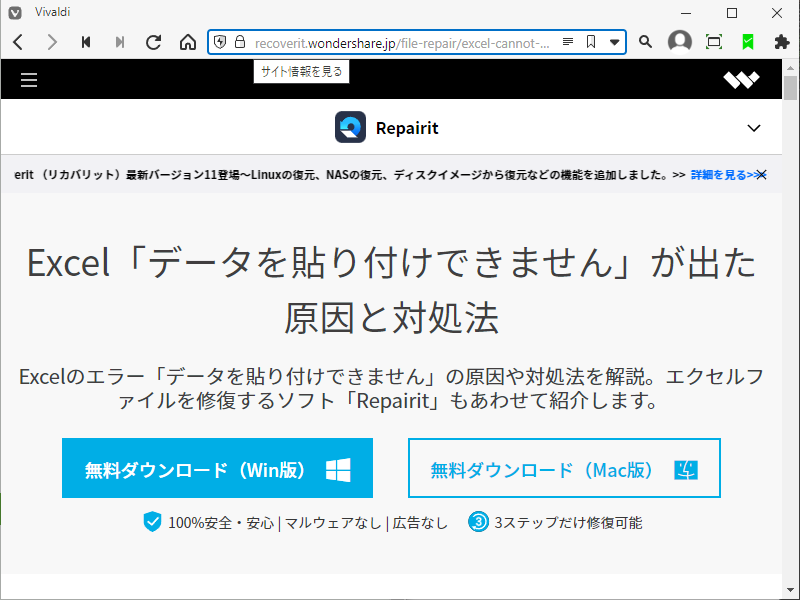Go back with the browser back arrow

[x=18, y=42]
